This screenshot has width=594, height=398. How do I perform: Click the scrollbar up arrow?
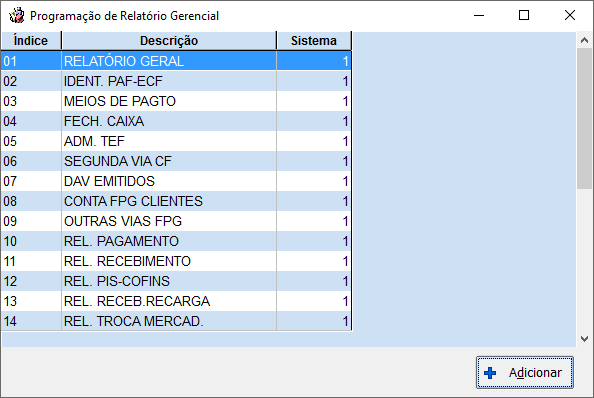pos(584,40)
